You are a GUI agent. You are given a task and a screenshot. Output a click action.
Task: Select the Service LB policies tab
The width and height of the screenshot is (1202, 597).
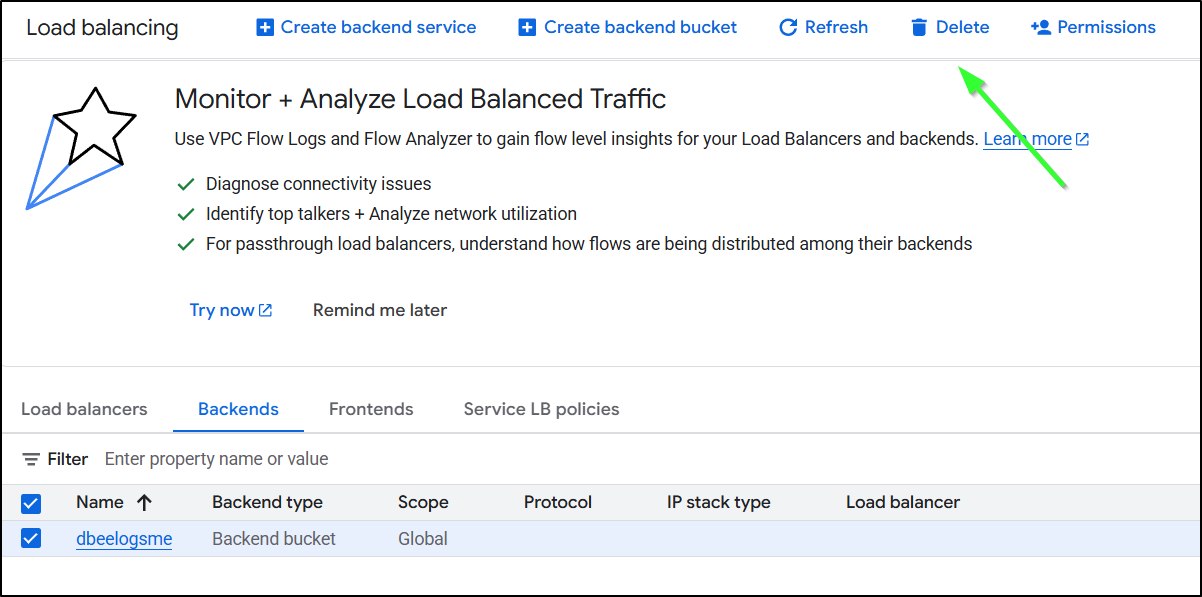pos(541,409)
